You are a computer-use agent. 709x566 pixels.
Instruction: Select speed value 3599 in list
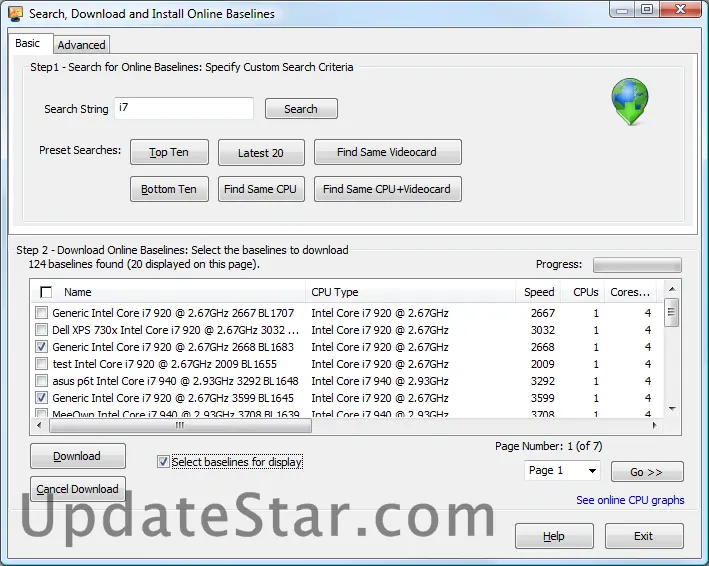543,398
